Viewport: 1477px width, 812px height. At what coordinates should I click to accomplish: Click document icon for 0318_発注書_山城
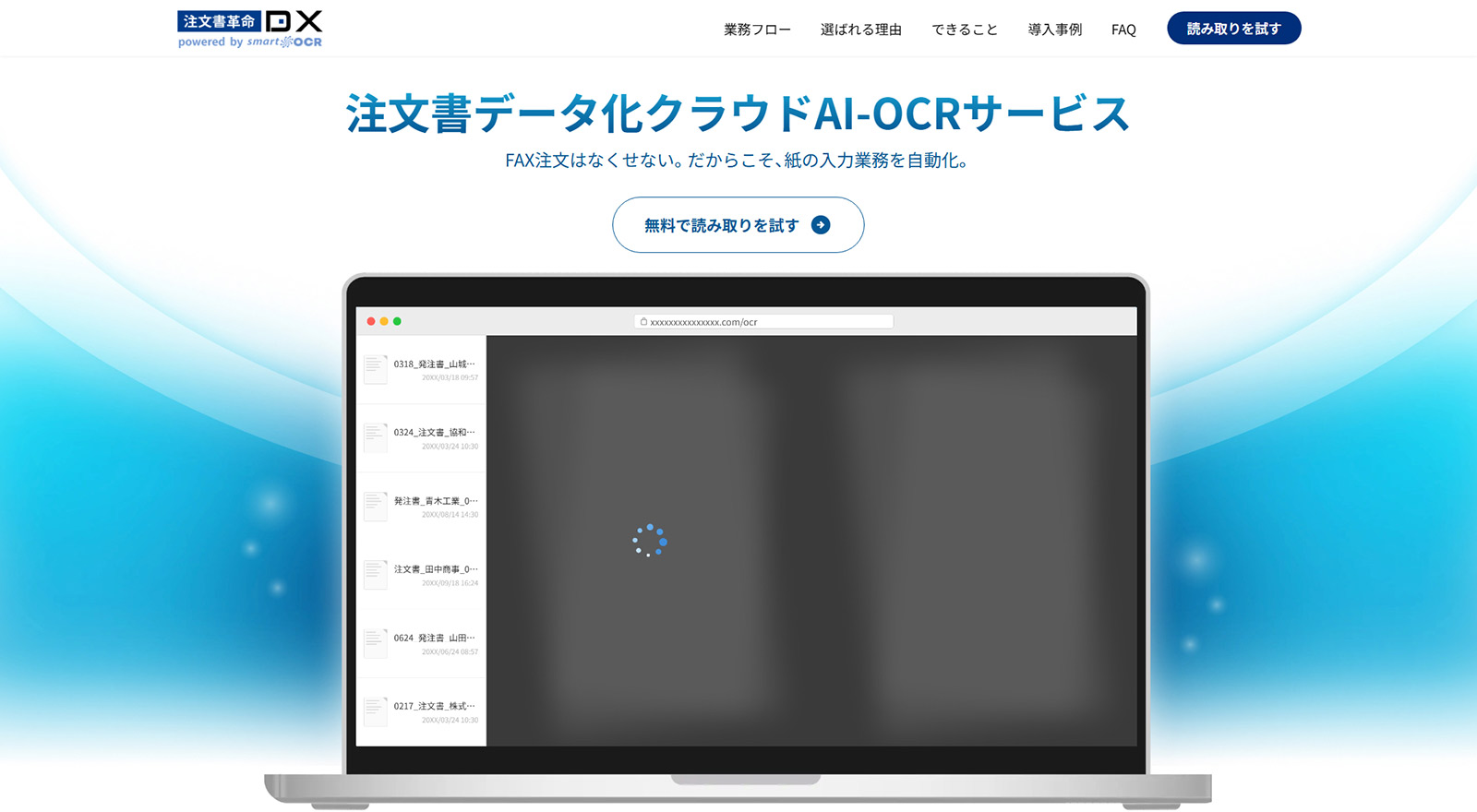click(x=375, y=369)
